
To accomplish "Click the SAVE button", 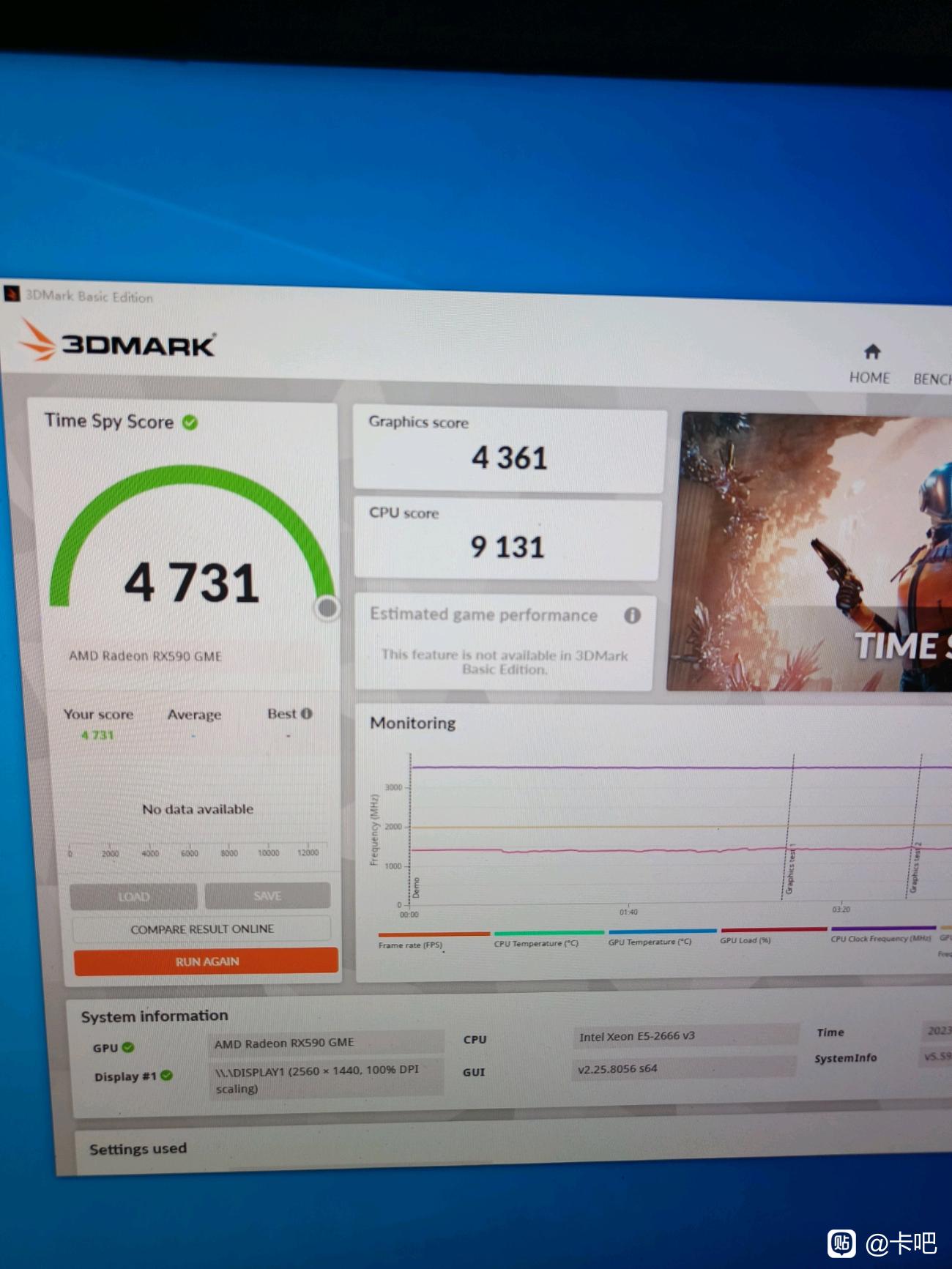I will click(267, 896).
